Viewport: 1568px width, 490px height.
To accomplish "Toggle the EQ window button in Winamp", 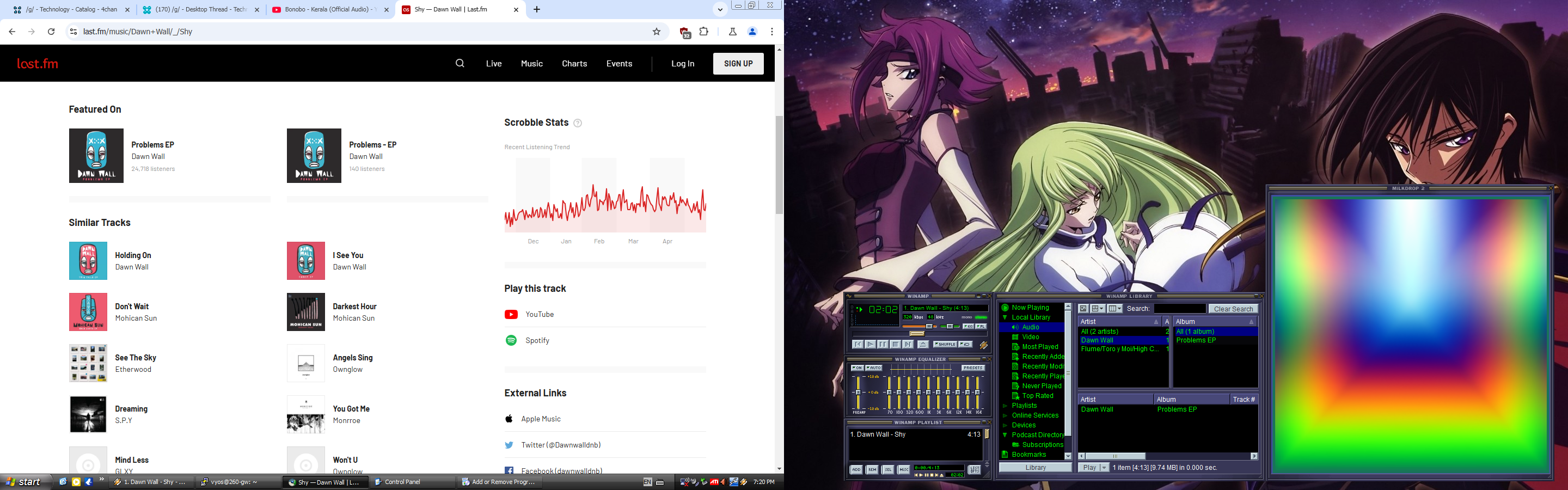I will (x=969, y=327).
